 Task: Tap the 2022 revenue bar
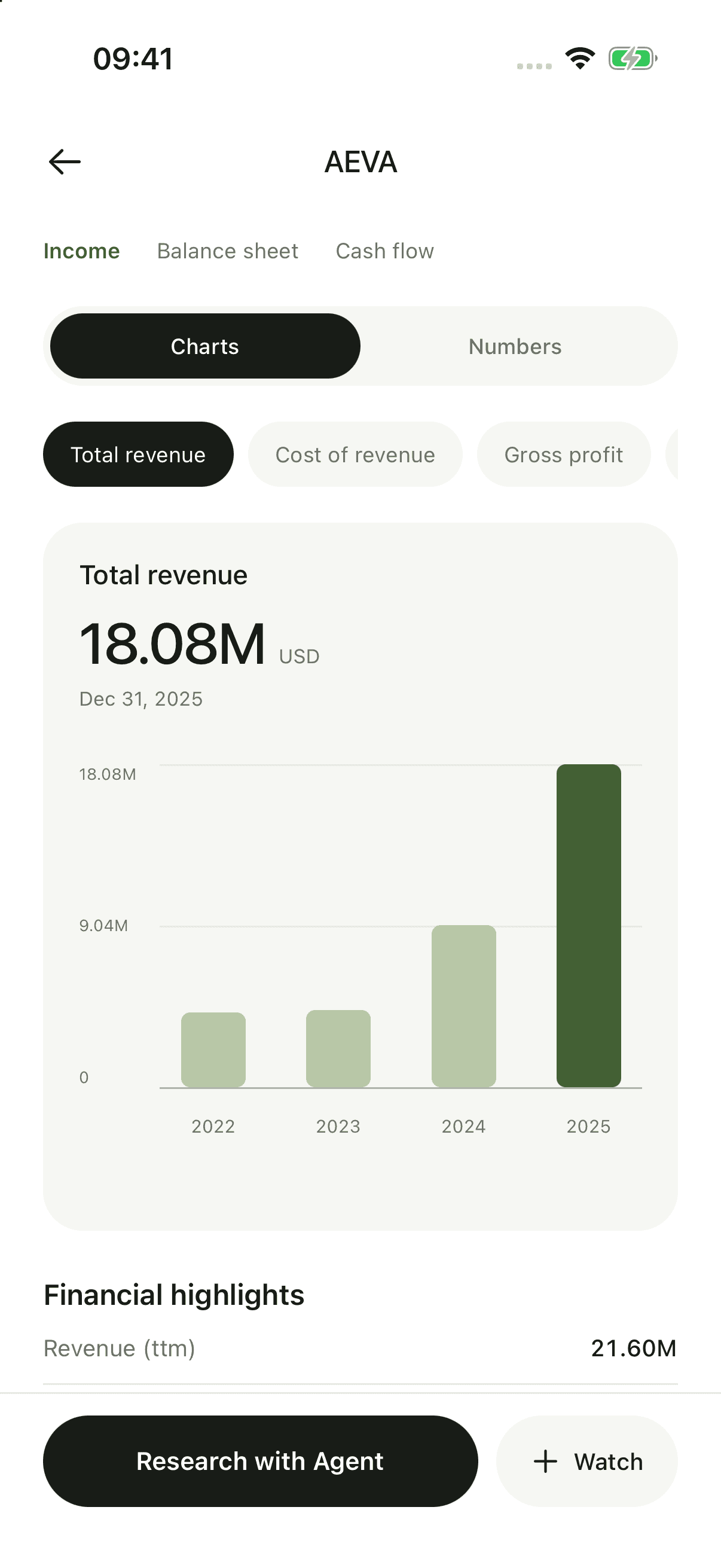pyautogui.click(x=213, y=1050)
